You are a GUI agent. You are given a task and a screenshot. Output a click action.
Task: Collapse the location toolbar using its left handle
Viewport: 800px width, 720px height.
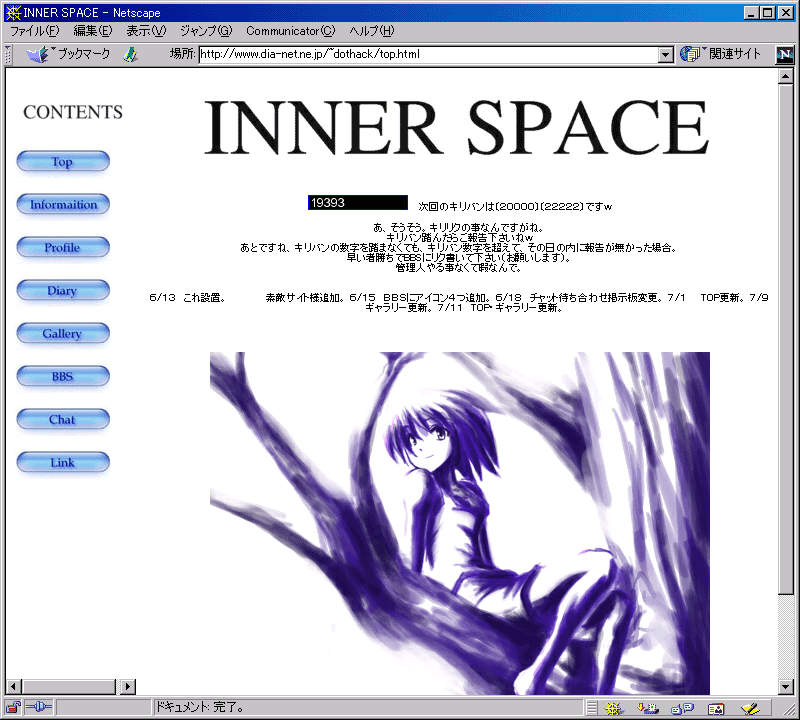tap(8, 54)
